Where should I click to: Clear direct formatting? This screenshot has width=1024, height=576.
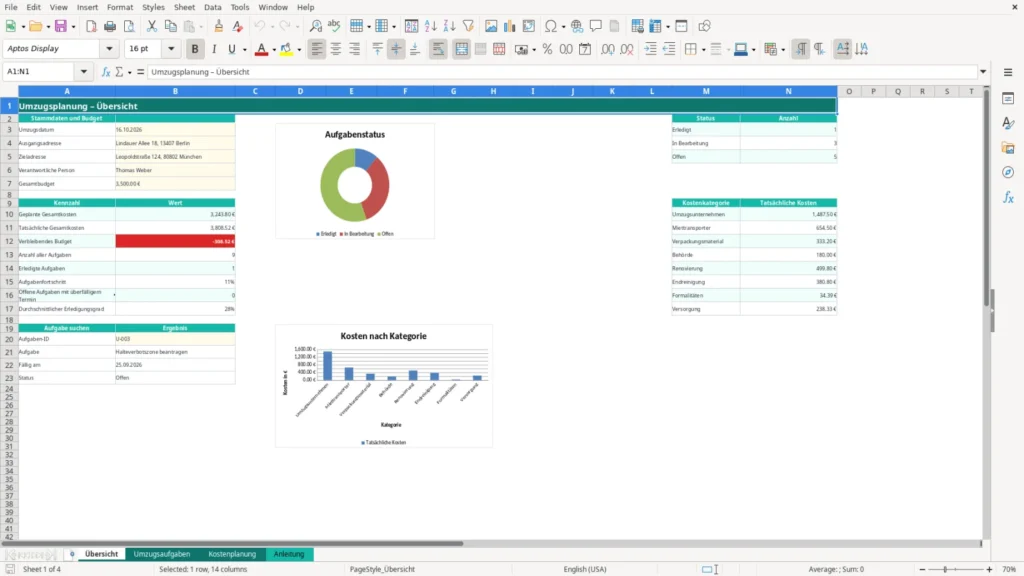click(x=238, y=26)
